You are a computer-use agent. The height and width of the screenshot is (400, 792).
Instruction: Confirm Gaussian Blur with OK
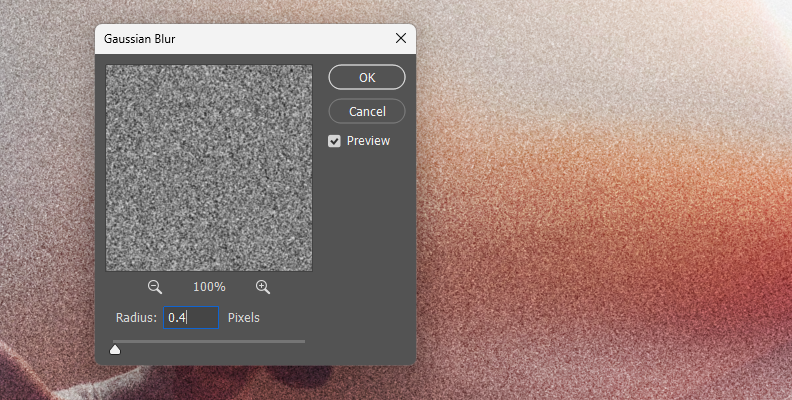367,77
